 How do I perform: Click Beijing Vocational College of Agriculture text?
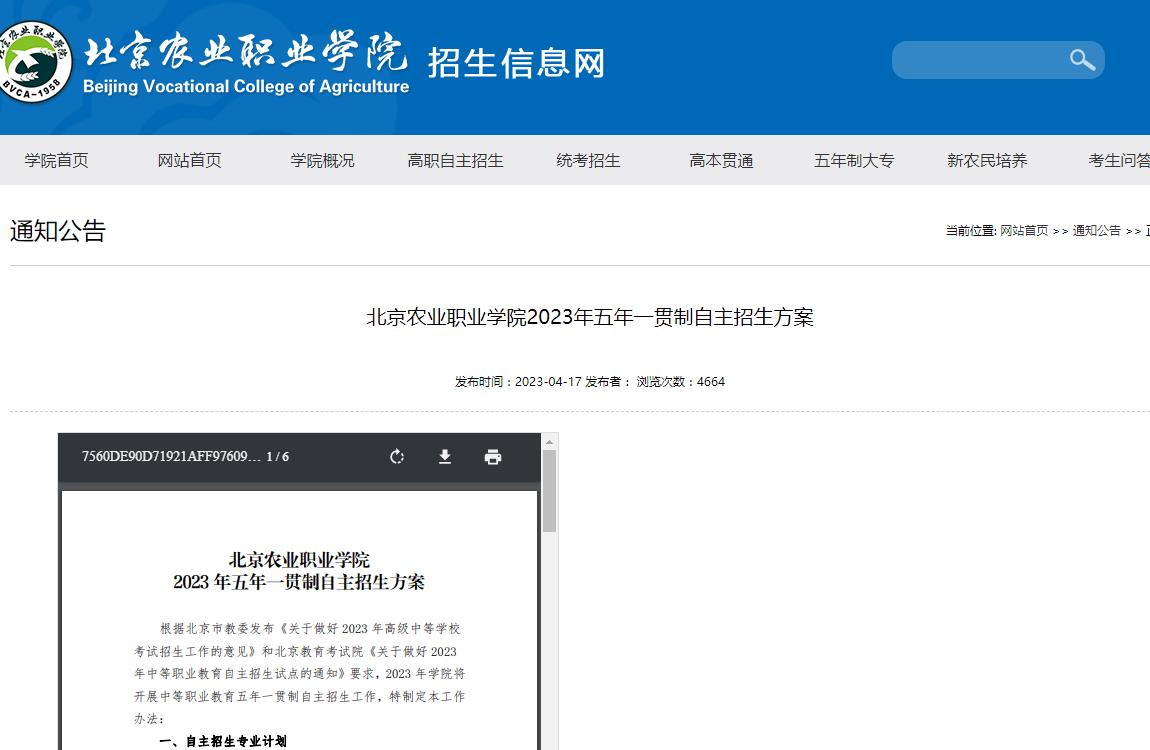coord(246,87)
